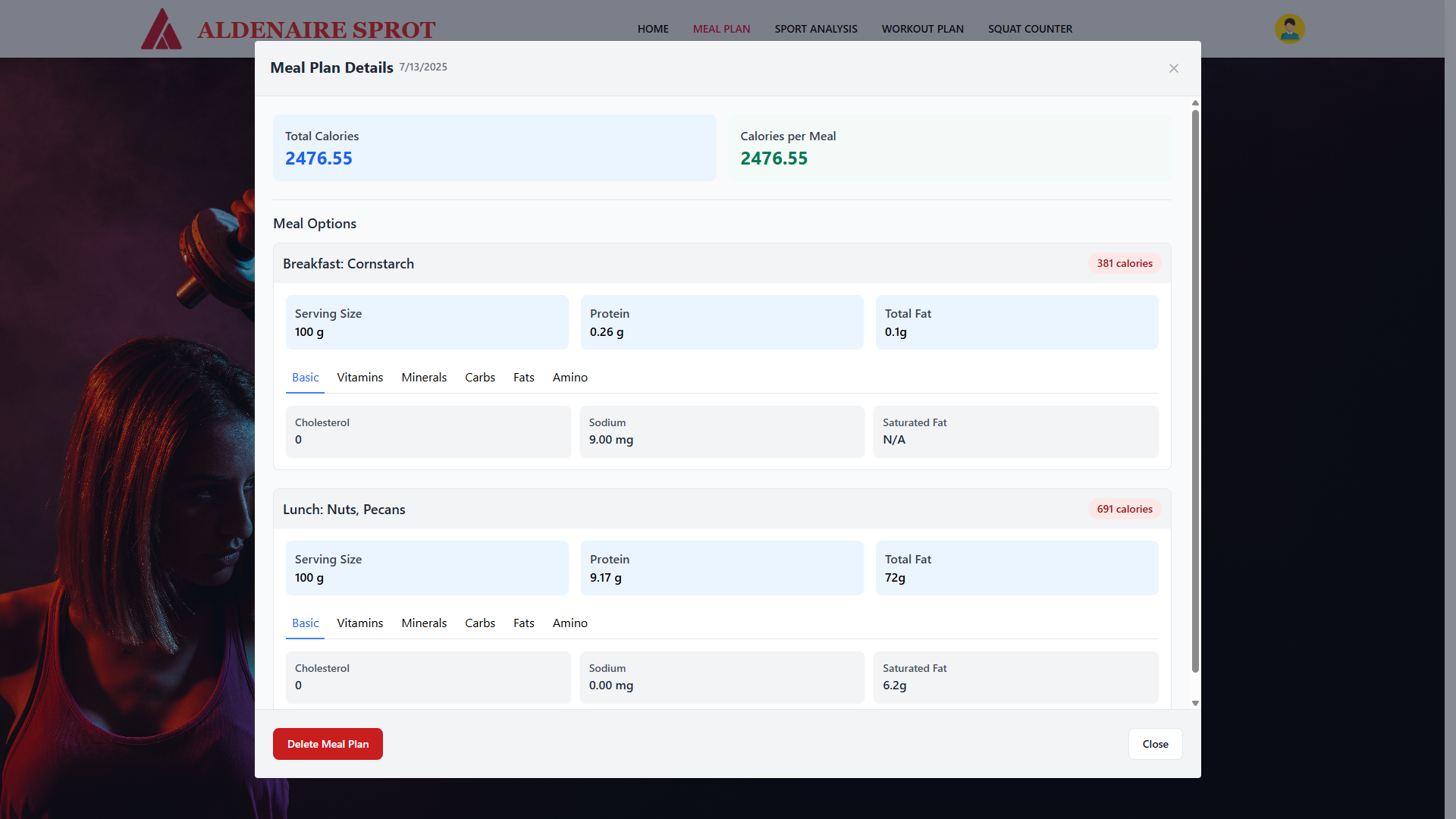Click Saturated Fat 6.2g value
Image resolution: width=1456 pixels, height=819 pixels.
click(894, 686)
